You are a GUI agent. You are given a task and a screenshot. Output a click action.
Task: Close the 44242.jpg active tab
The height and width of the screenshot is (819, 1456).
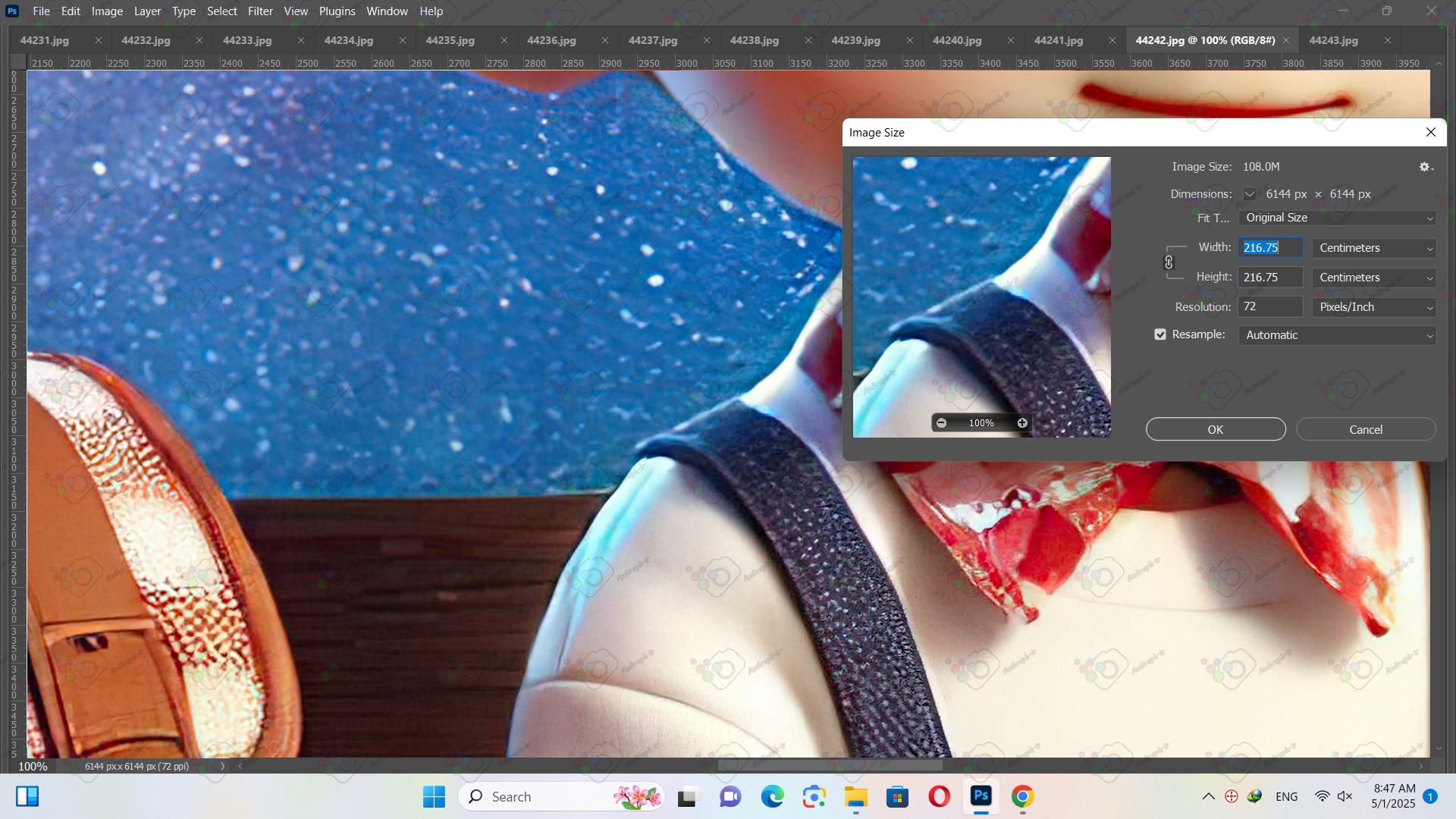(1286, 40)
